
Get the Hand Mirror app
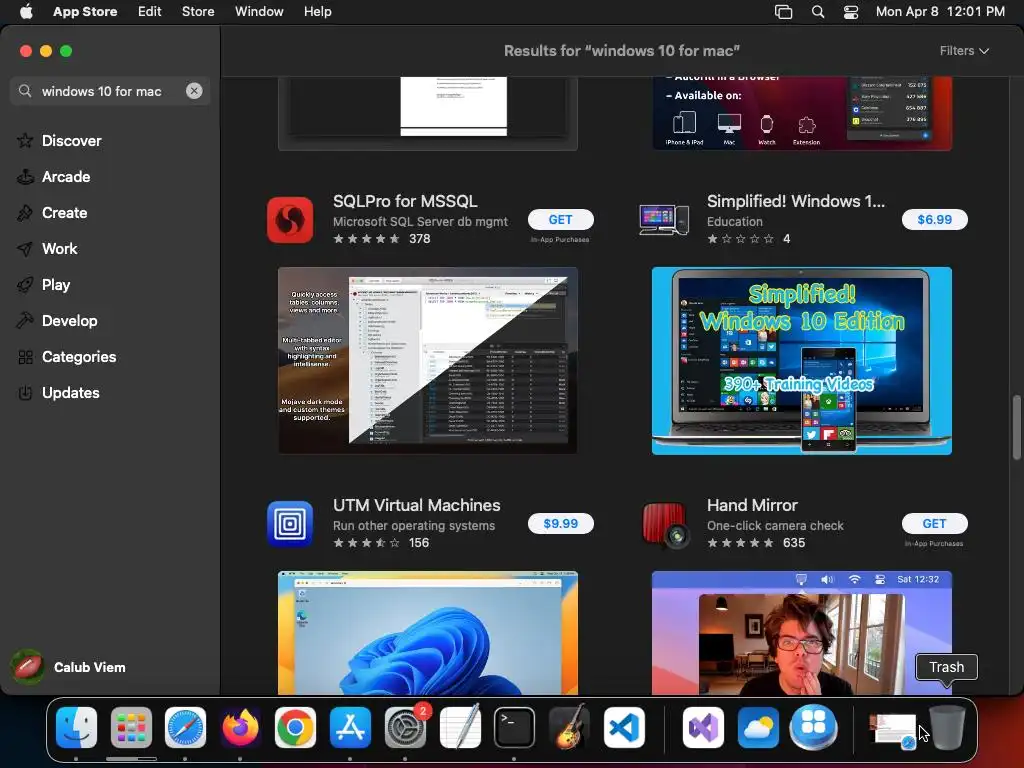click(x=935, y=523)
